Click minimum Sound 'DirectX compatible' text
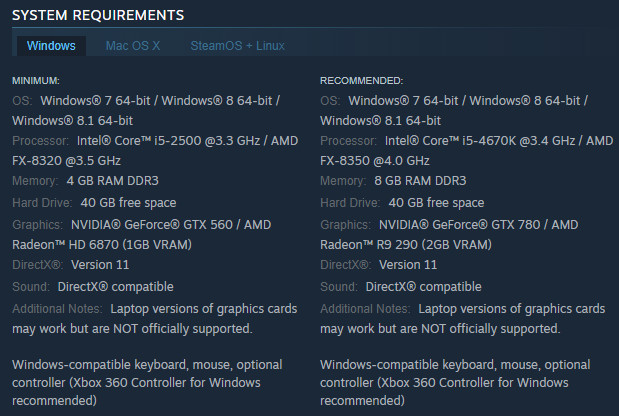Image resolution: width=619 pixels, height=416 pixels. click(x=116, y=287)
